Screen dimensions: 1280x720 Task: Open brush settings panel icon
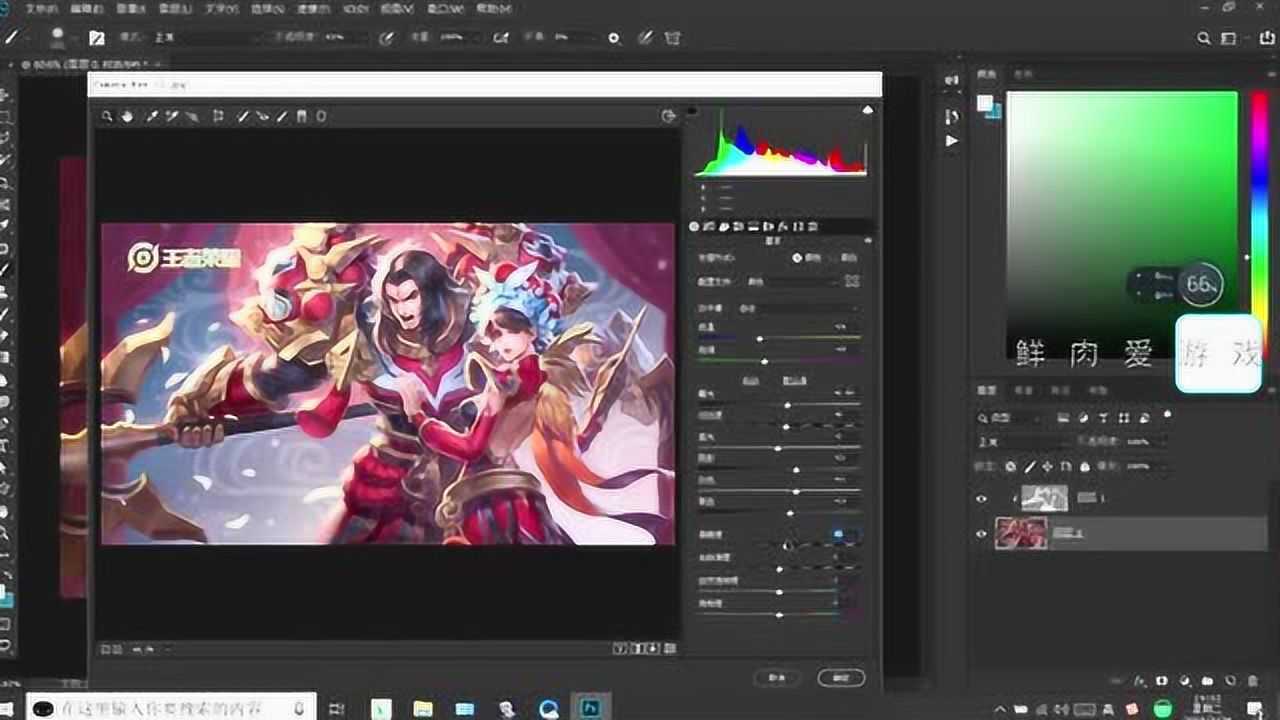97,38
